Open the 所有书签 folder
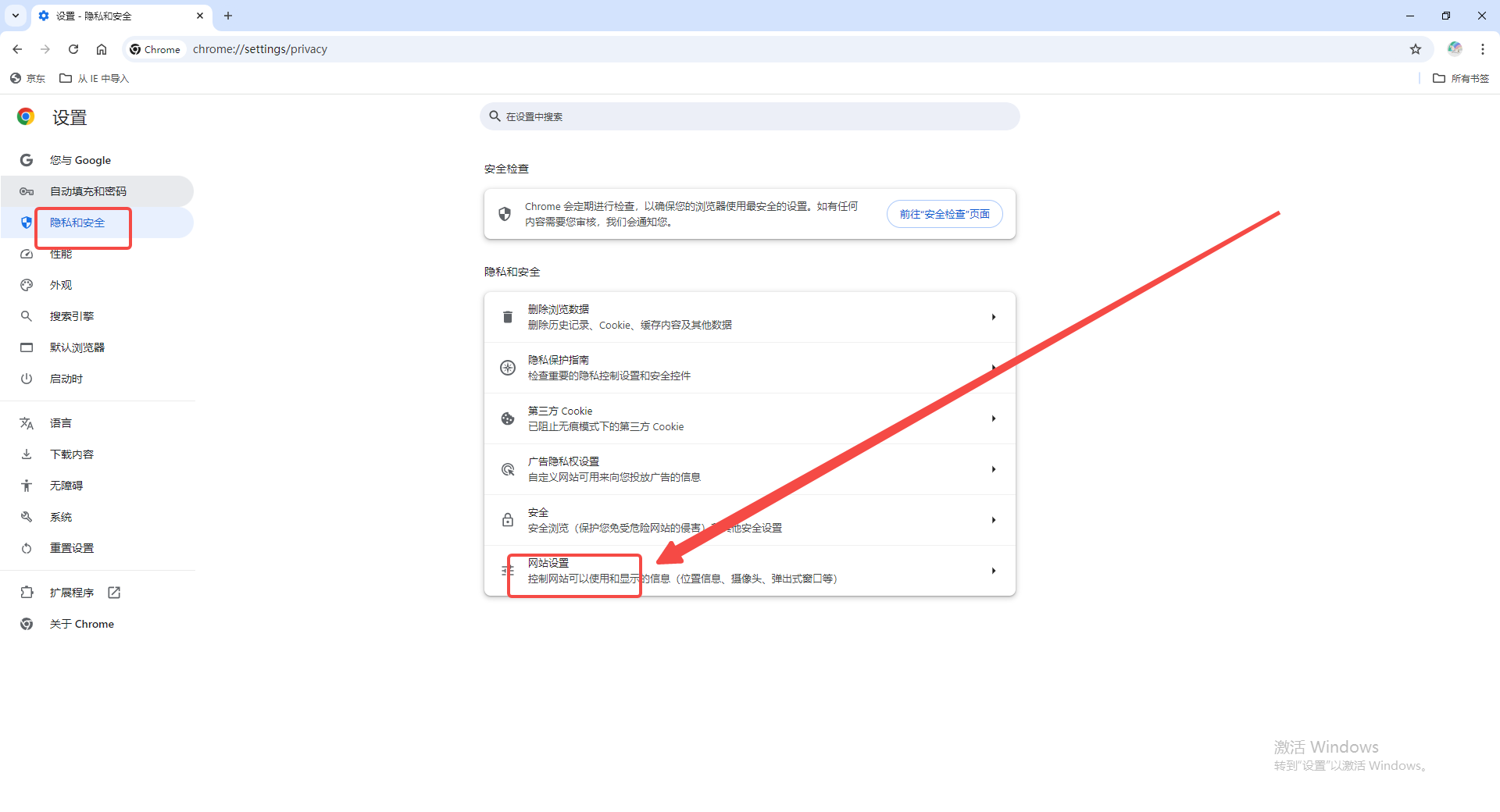This screenshot has width=1500, height=812. 1461,78
